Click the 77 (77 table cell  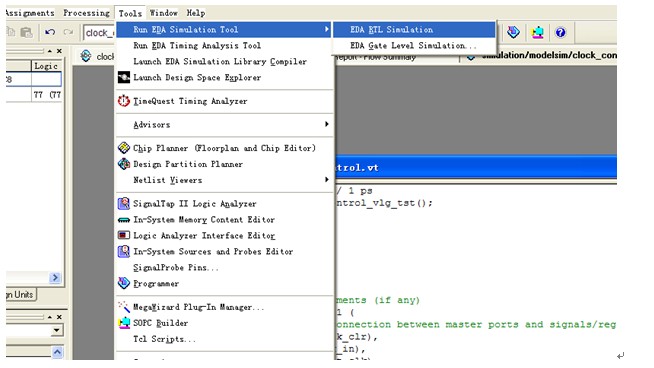coord(47,95)
